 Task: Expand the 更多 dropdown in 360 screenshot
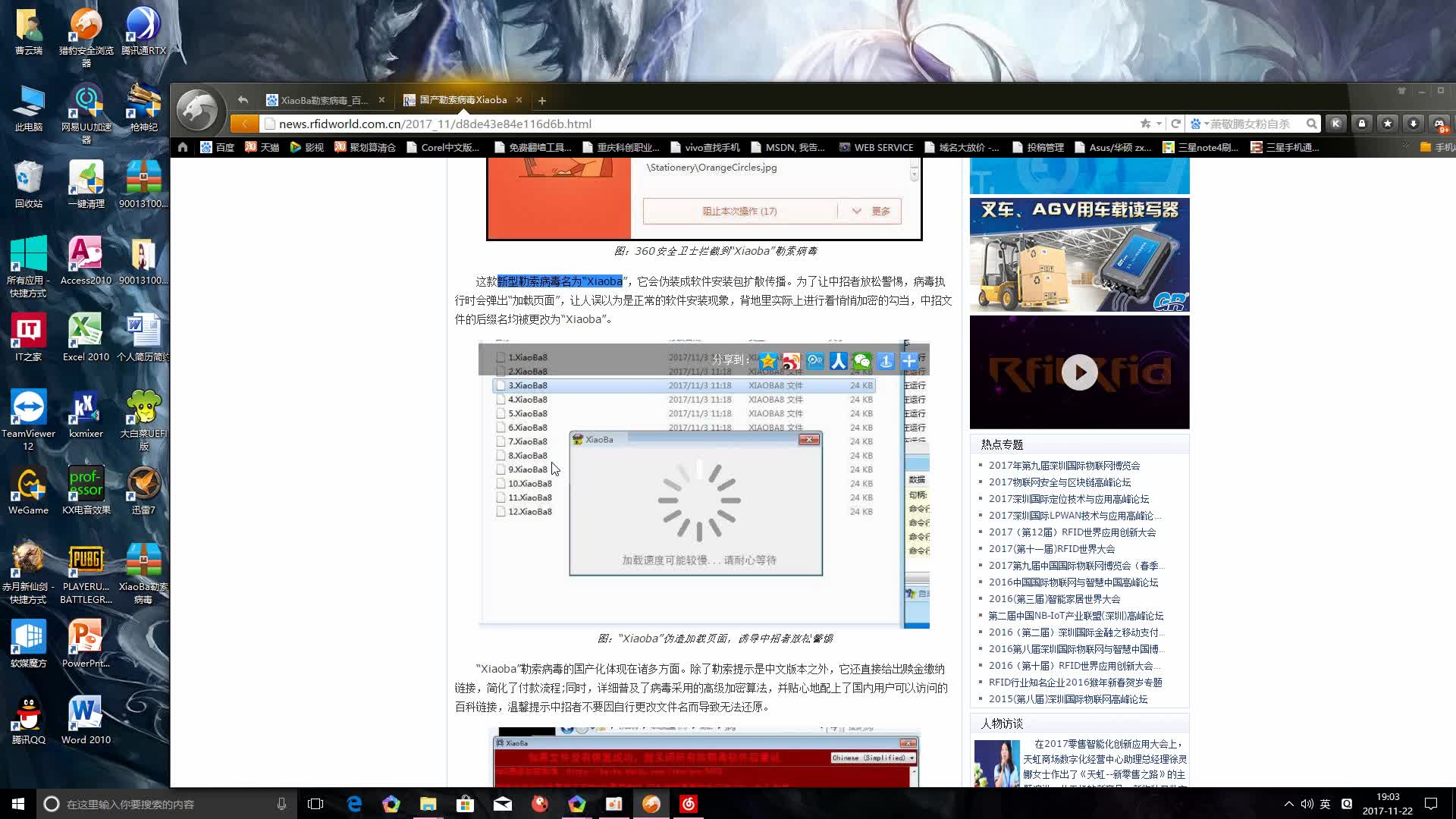tap(871, 212)
